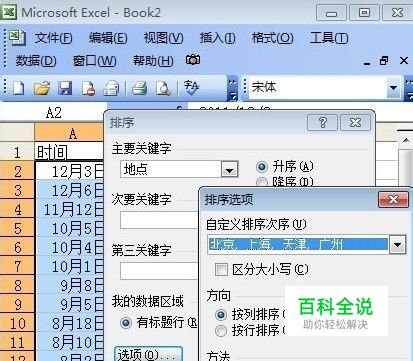Select row 5 header
Viewport: 413px width, 361px height.
[17, 228]
